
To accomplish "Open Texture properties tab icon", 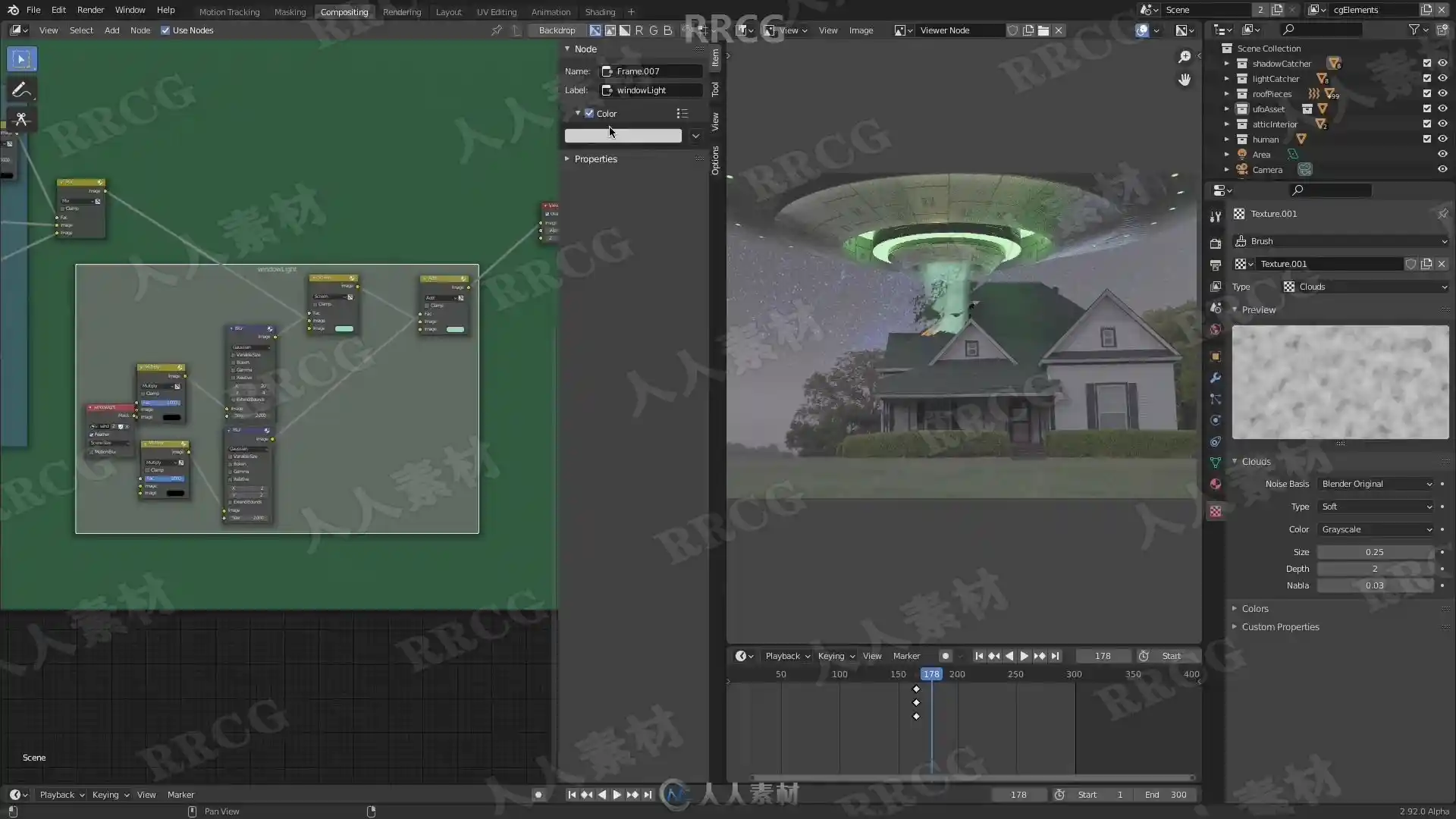I will [1216, 511].
